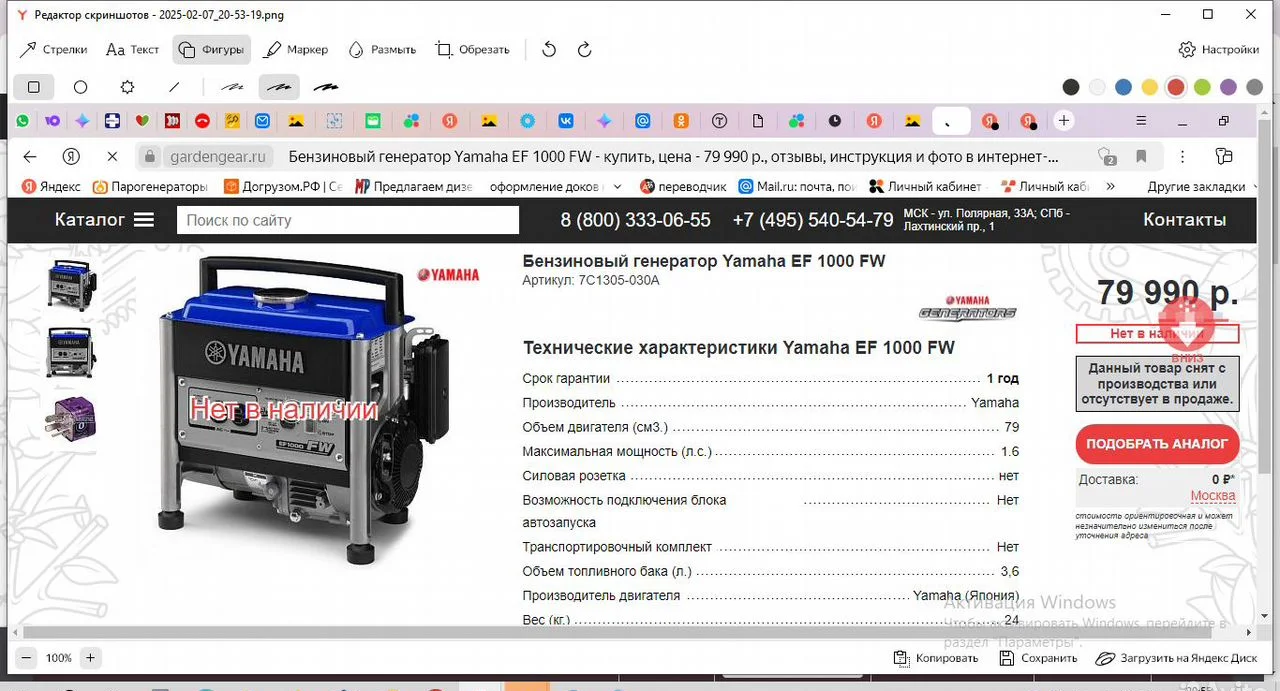Set thin stroke thickness
The height and width of the screenshot is (691, 1280).
coord(232,87)
